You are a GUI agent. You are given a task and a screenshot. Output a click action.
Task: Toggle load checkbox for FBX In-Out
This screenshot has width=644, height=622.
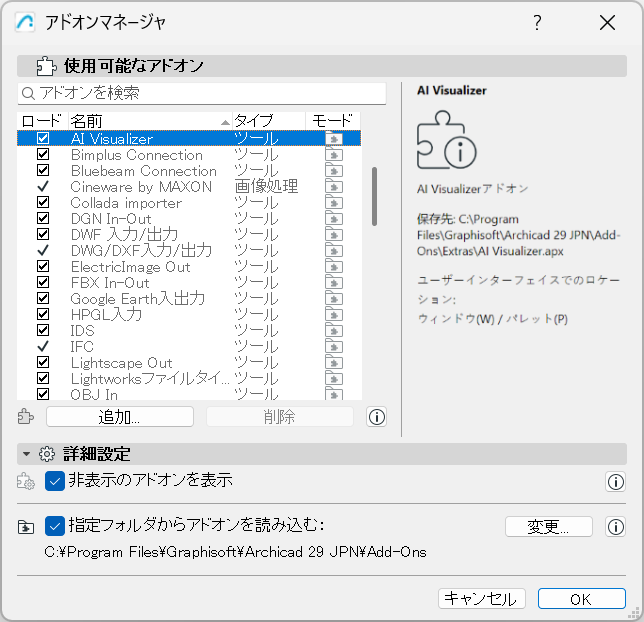[43, 282]
